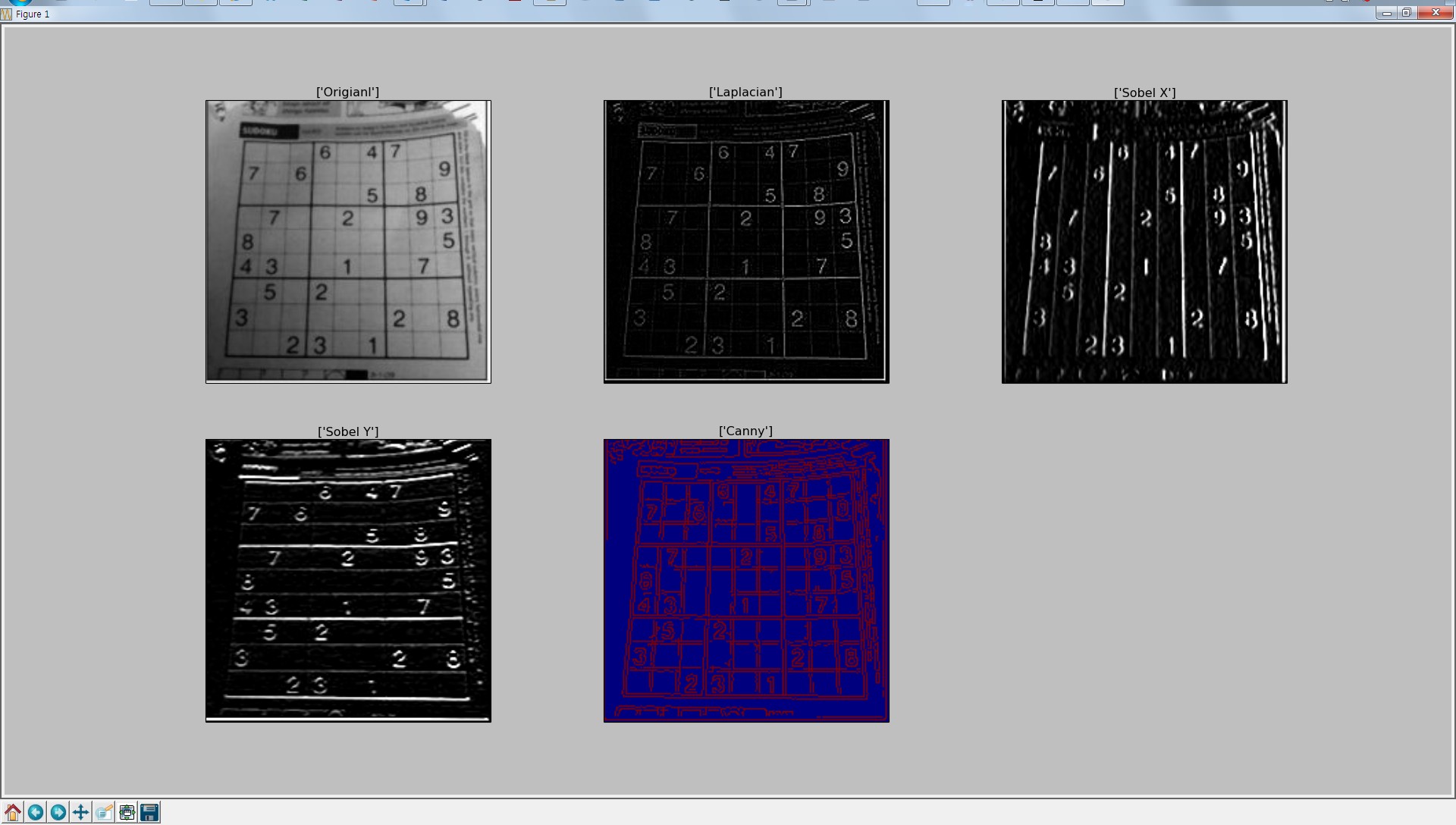Select the Sobel Y subplot image
Image resolution: width=1456 pixels, height=825 pixels.
(348, 581)
